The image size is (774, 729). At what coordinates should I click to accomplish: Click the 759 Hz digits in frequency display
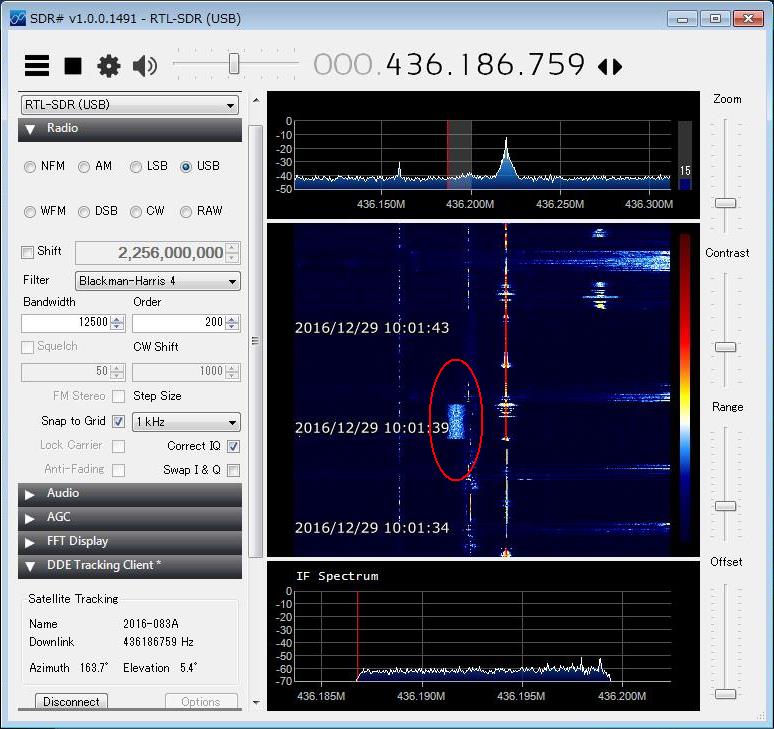point(555,65)
